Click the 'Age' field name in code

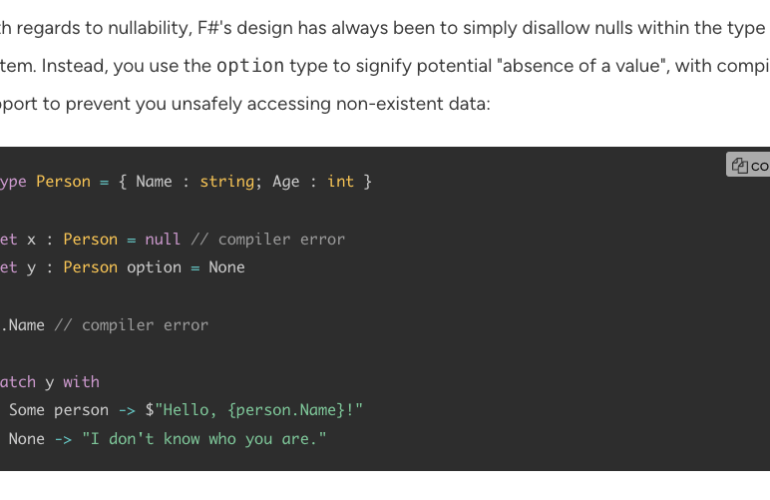click(286, 181)
